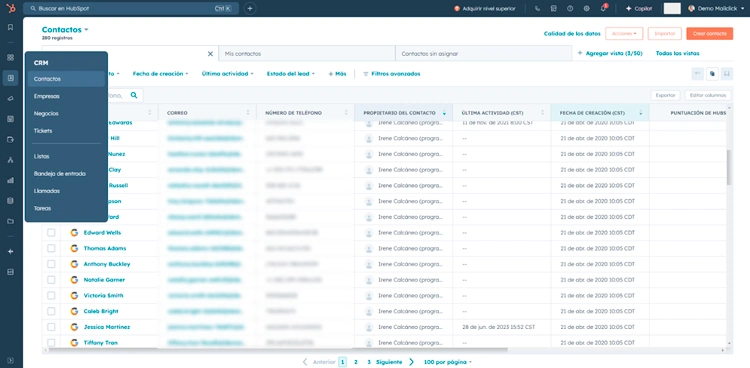Sort by the Número de teléfono column
Image resolution: width=750 pixels, height=368 pixels.
[305, 113]
